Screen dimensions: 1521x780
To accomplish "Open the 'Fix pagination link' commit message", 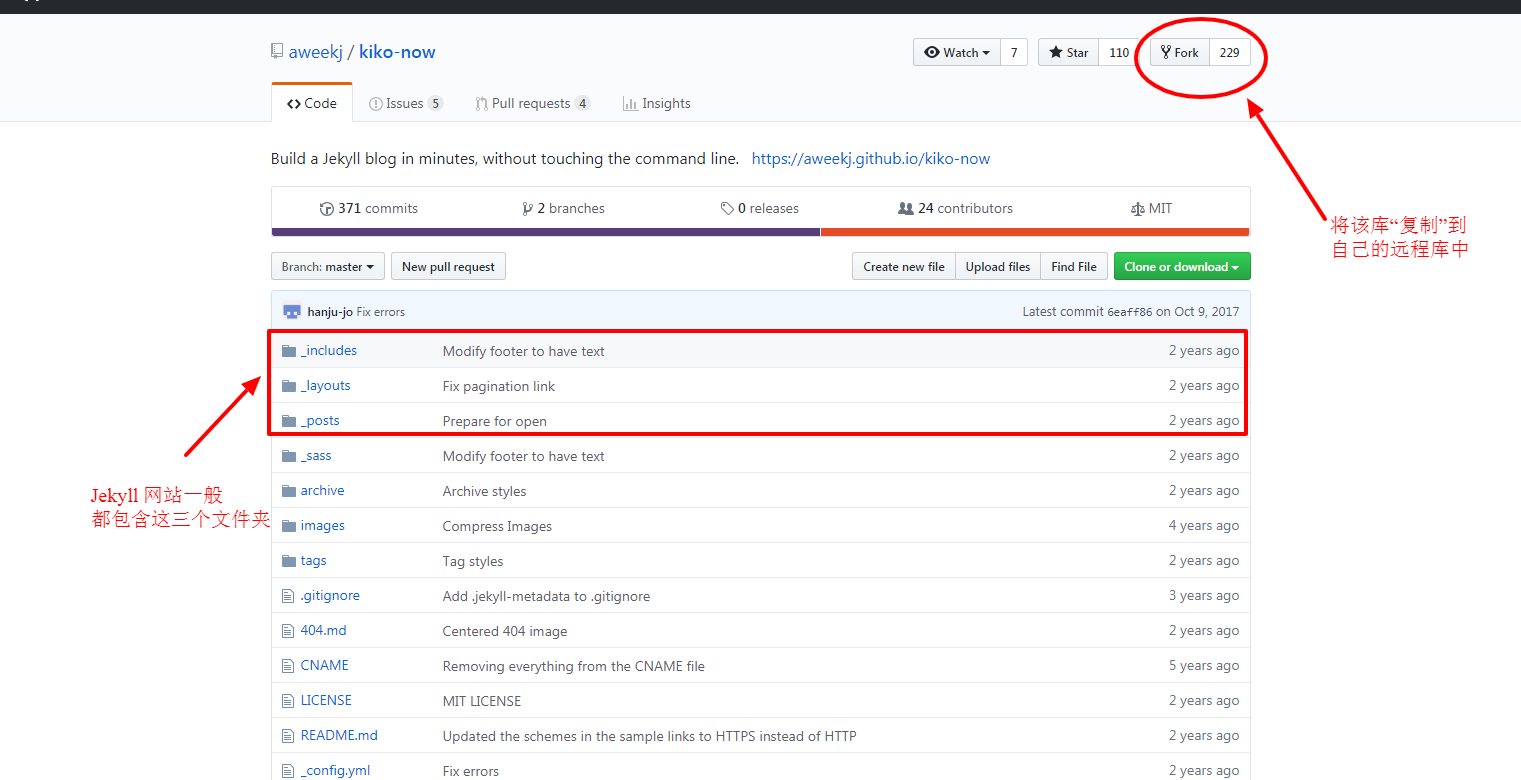I will 499,386.
